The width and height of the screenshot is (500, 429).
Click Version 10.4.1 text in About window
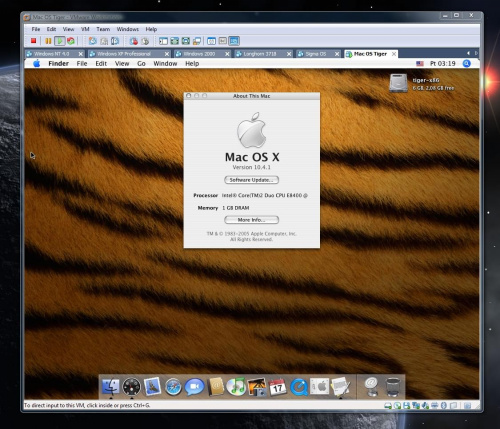[x=251, y=167]
